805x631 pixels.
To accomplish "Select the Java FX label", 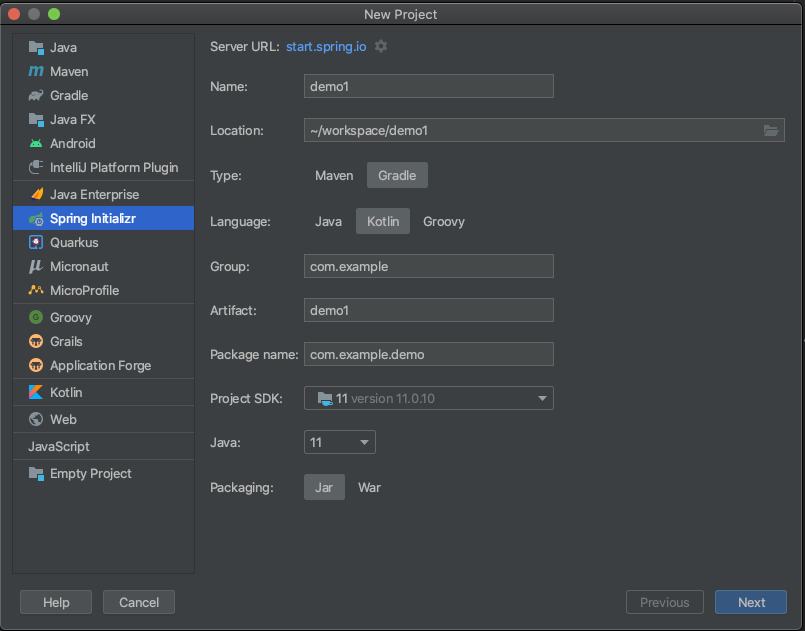I will [72, 120].
